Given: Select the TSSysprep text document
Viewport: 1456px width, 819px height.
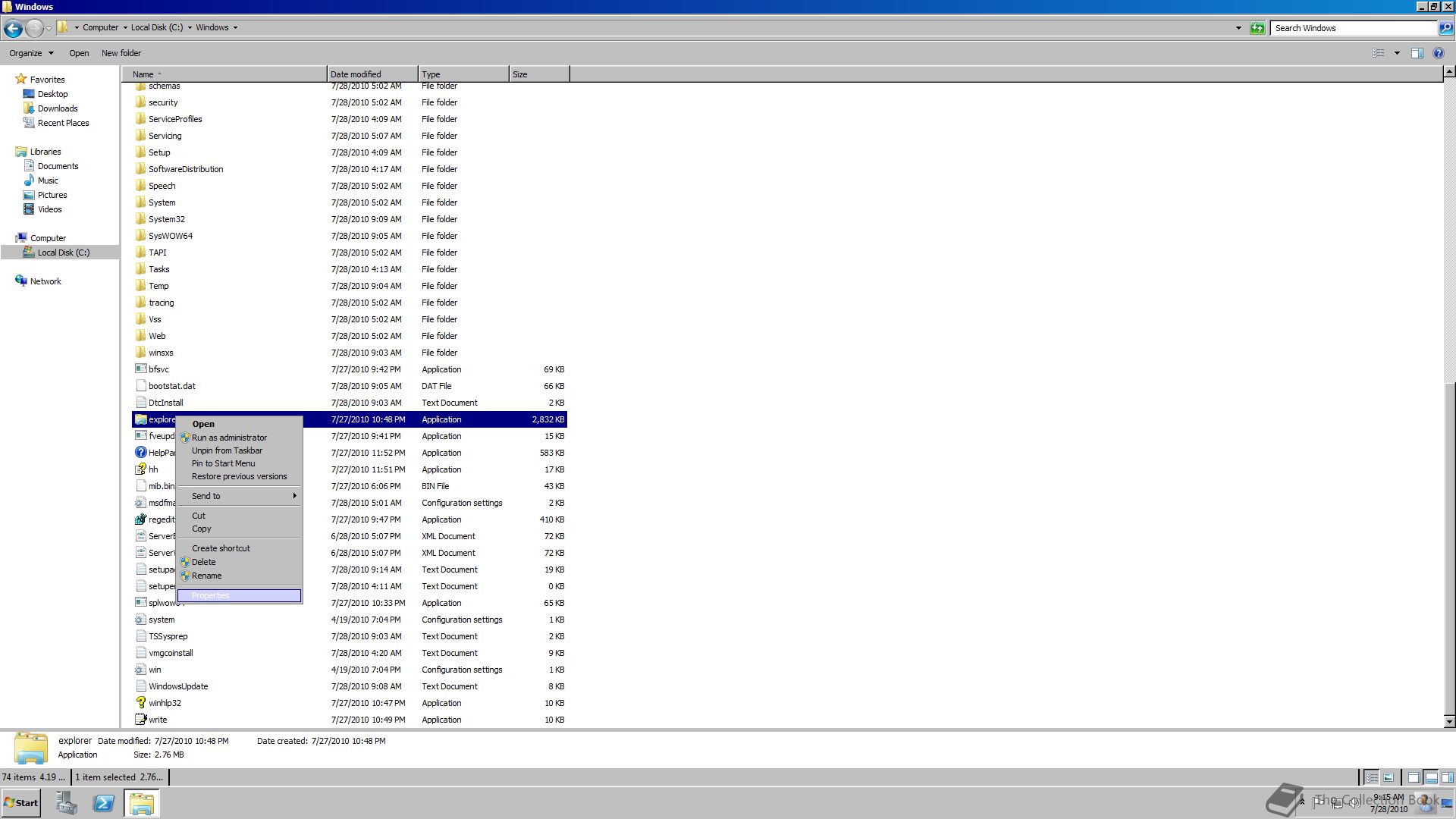Looking at the screenshot, I should point(168,636).
